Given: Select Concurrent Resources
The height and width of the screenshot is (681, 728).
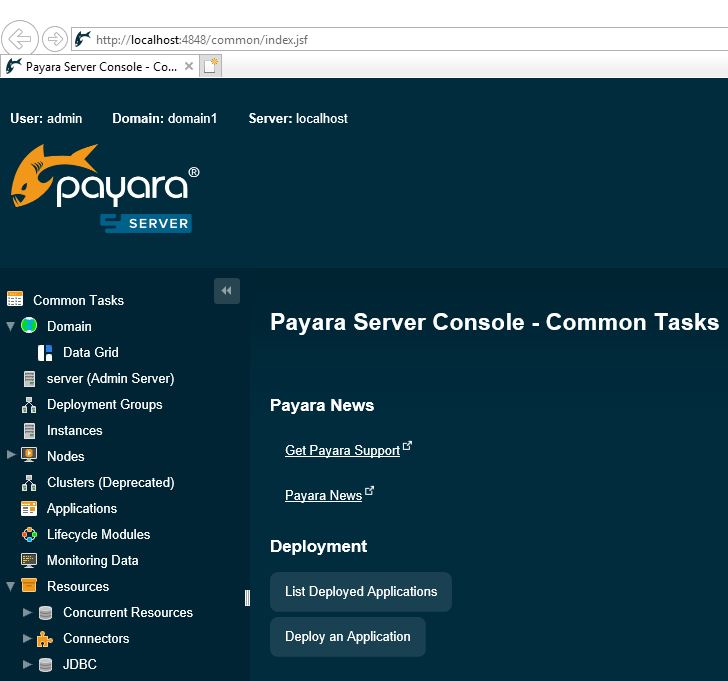Looking at the screenshot, I should 128,612.
